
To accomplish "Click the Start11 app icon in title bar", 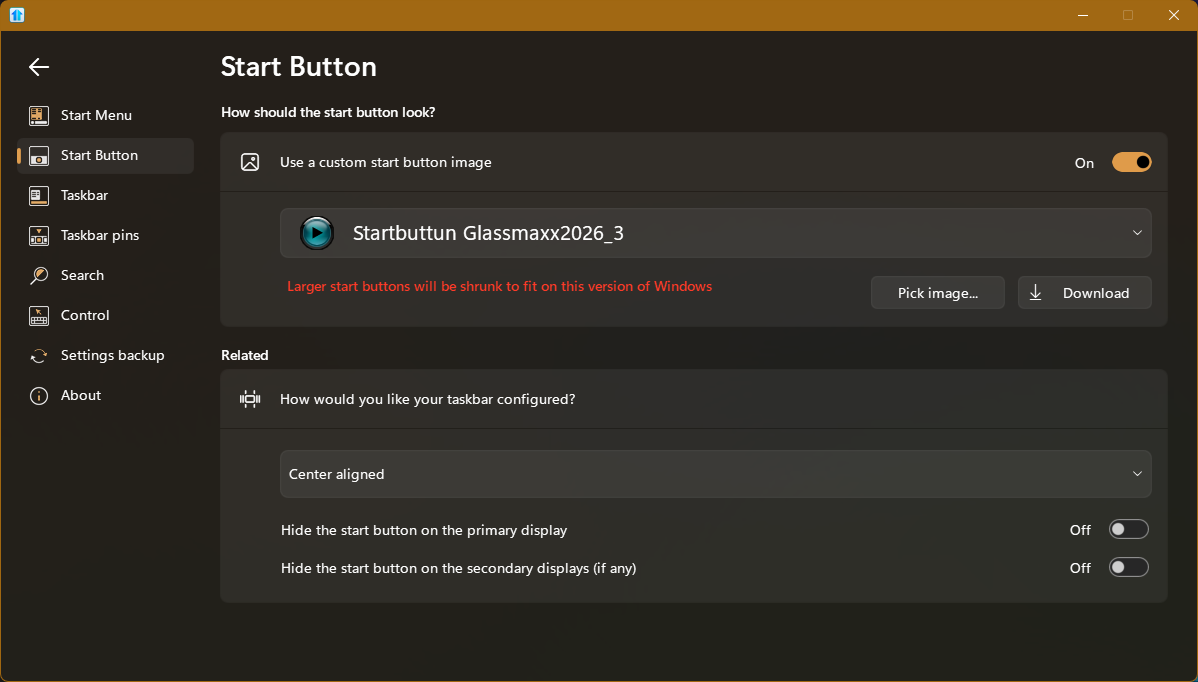I will click(x=17, y=15).
